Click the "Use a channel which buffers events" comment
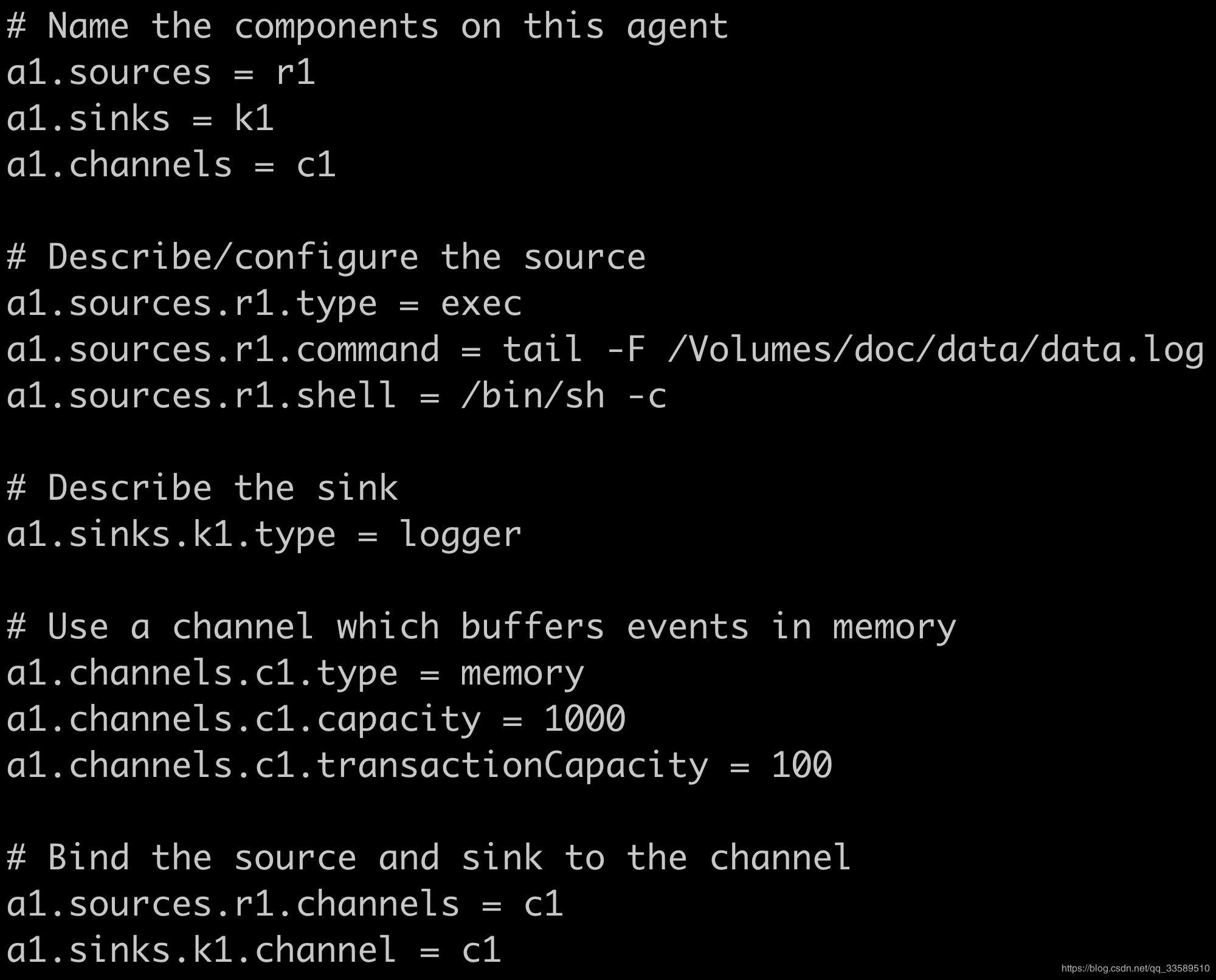This screenshot has height=980, width=1216. click(481, 627)
